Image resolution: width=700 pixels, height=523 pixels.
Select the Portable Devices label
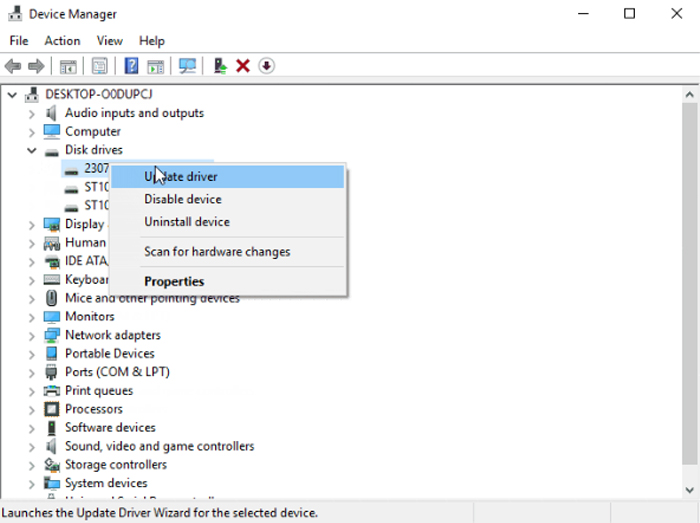[x=110, y=353]
